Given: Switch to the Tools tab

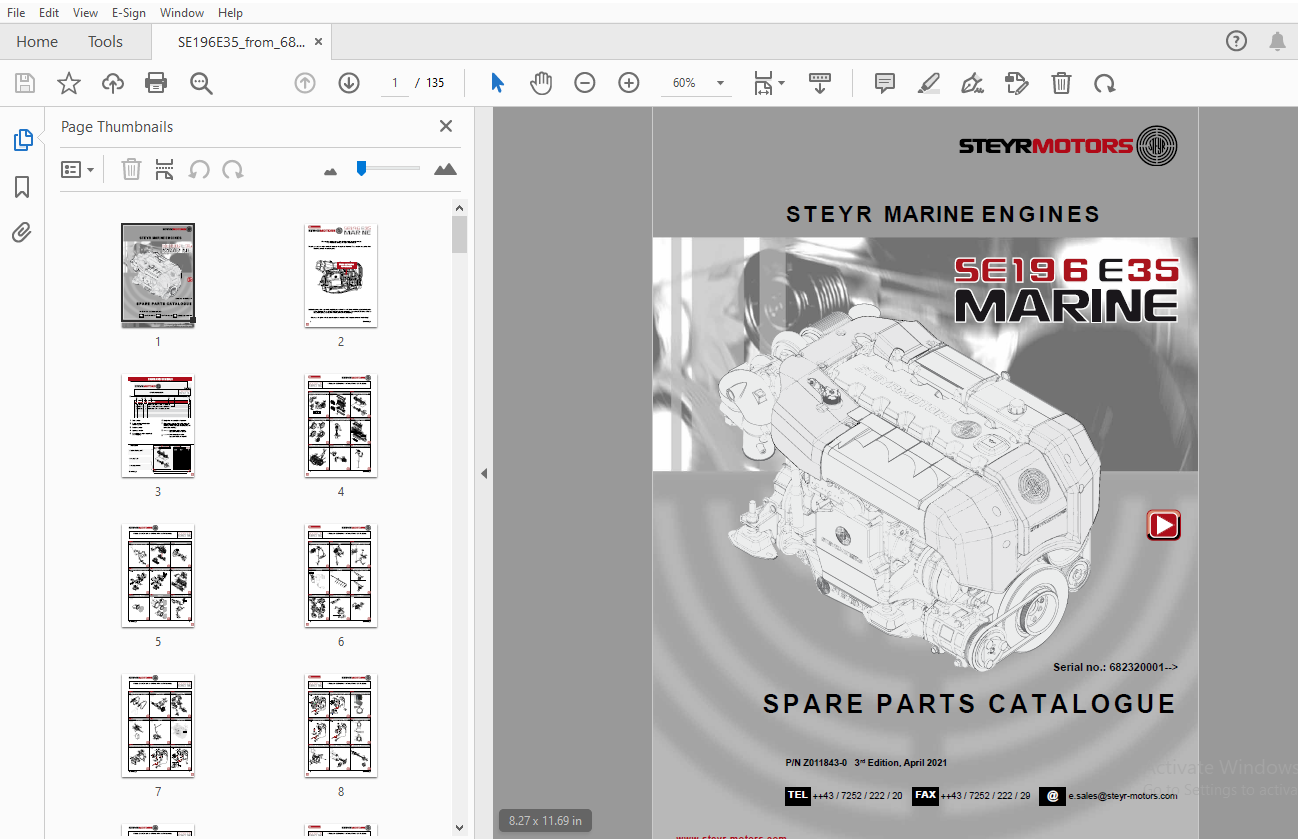Looking at the screenshot, I should point(105,41).
